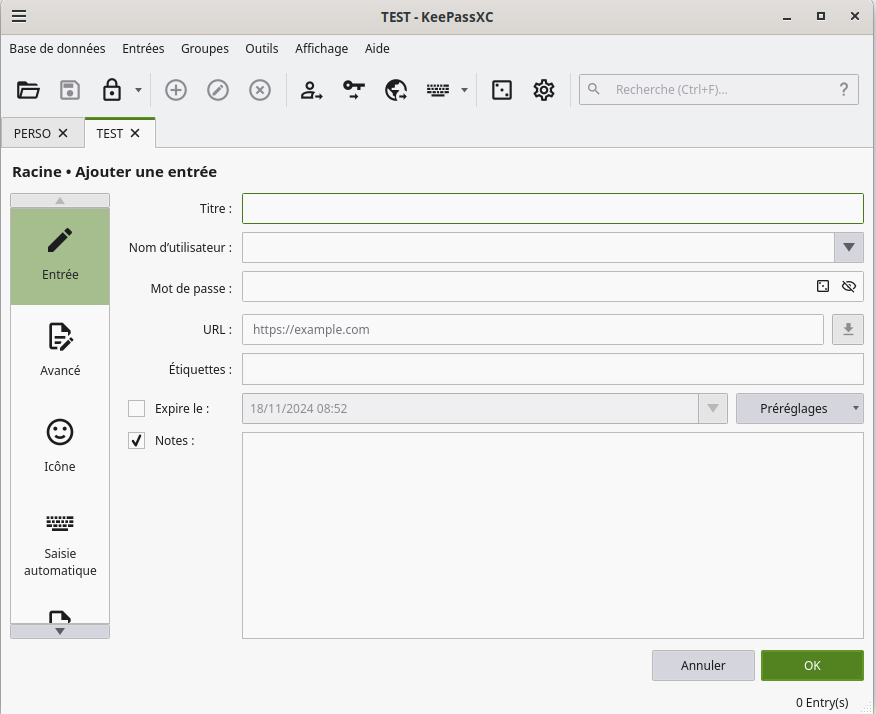Viewport: 876px width, 714px height.
Task: Toggle password visibility eye icon
Action: [x=849, y=287]
